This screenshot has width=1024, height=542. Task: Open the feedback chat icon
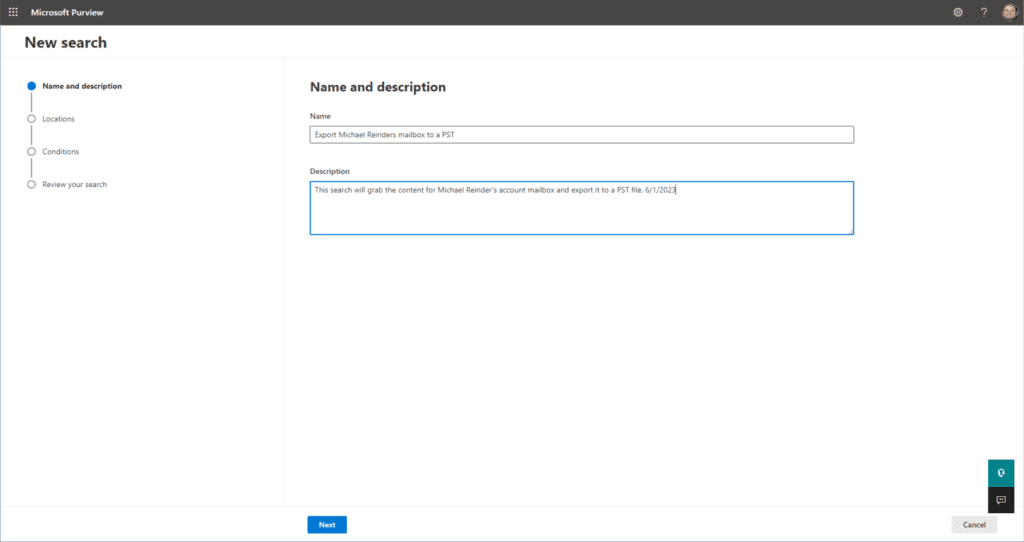(x=1001, y=500)
